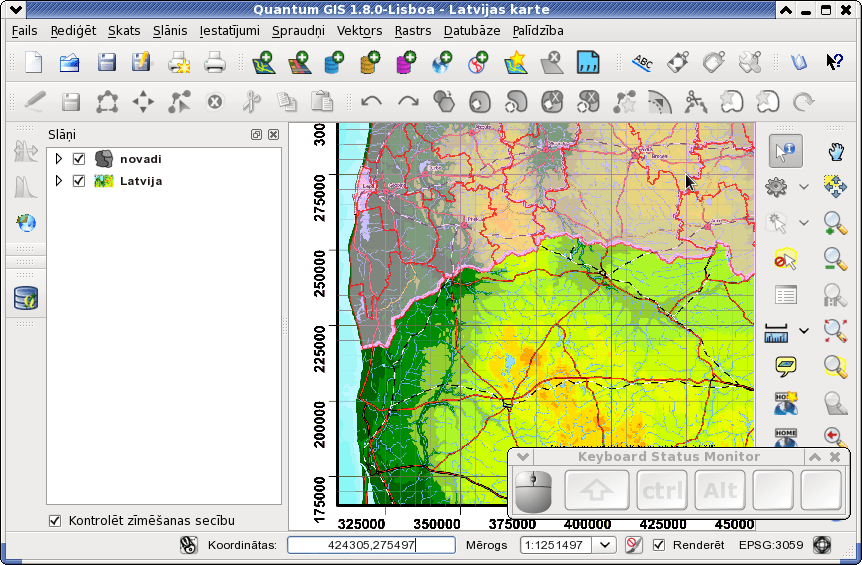Click the Map Tips speech bubble icon
Image resolution: width=862 pixels, height=565 pixels.
pyautogui.click(x=786, y=367)
